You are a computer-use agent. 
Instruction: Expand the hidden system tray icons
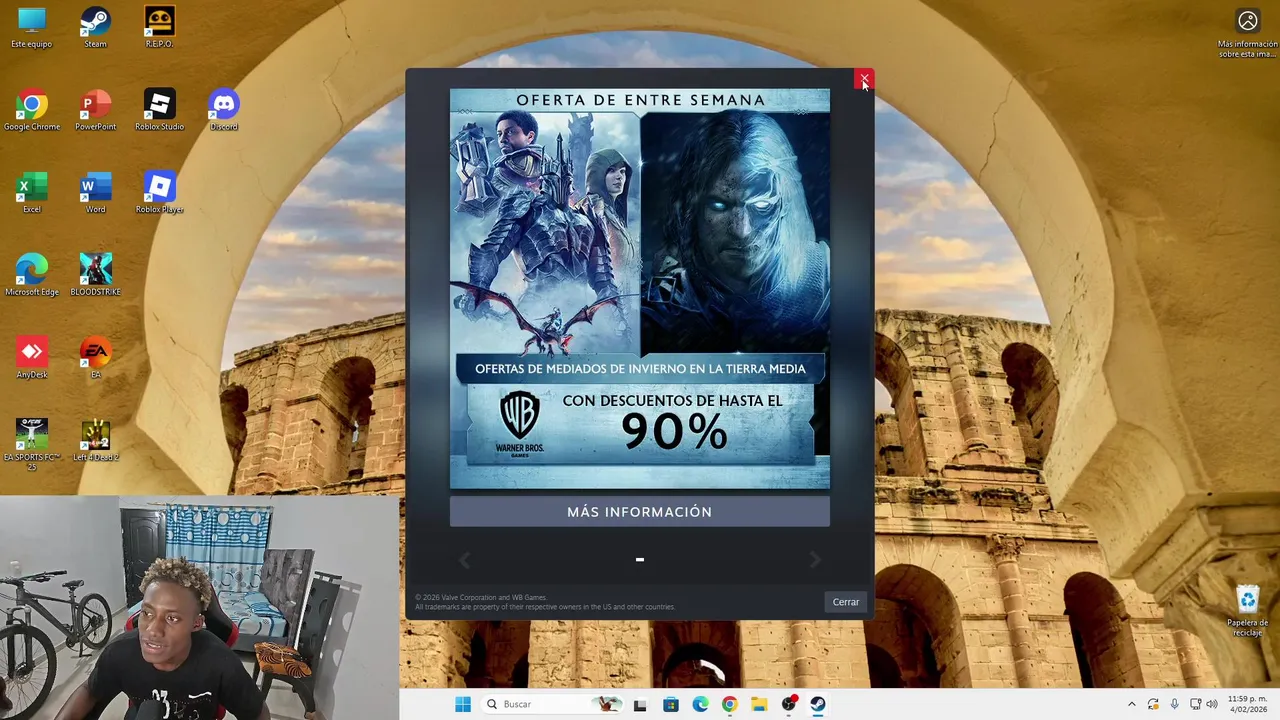click(1132, 704)
